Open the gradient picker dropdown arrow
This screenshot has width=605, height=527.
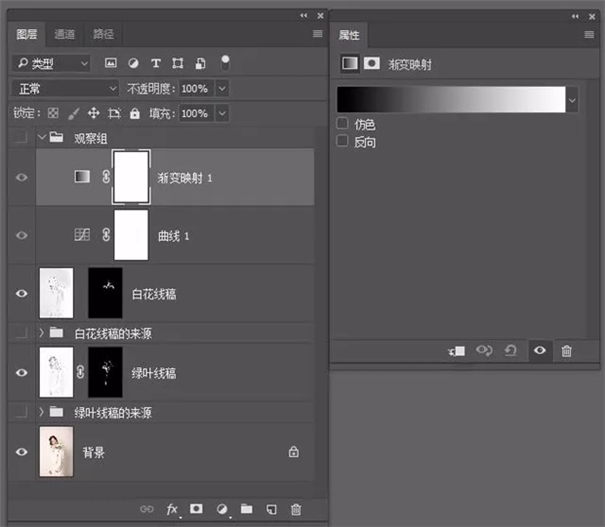pyautogui.click(x=572, y=100)
